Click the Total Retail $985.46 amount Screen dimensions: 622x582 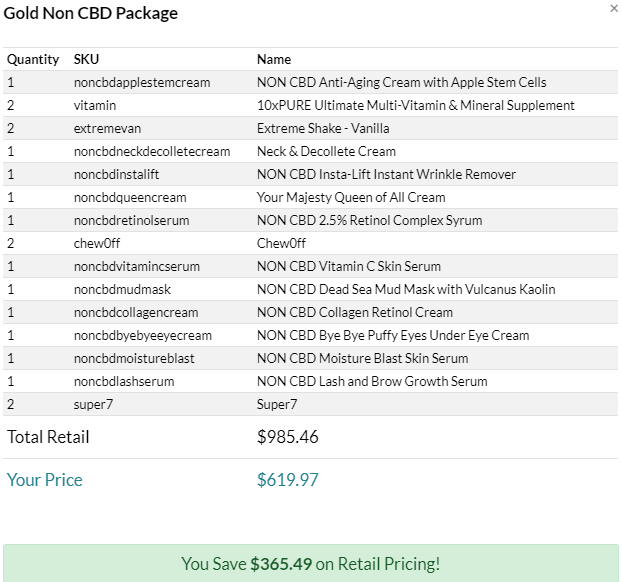tap(288, 437)
